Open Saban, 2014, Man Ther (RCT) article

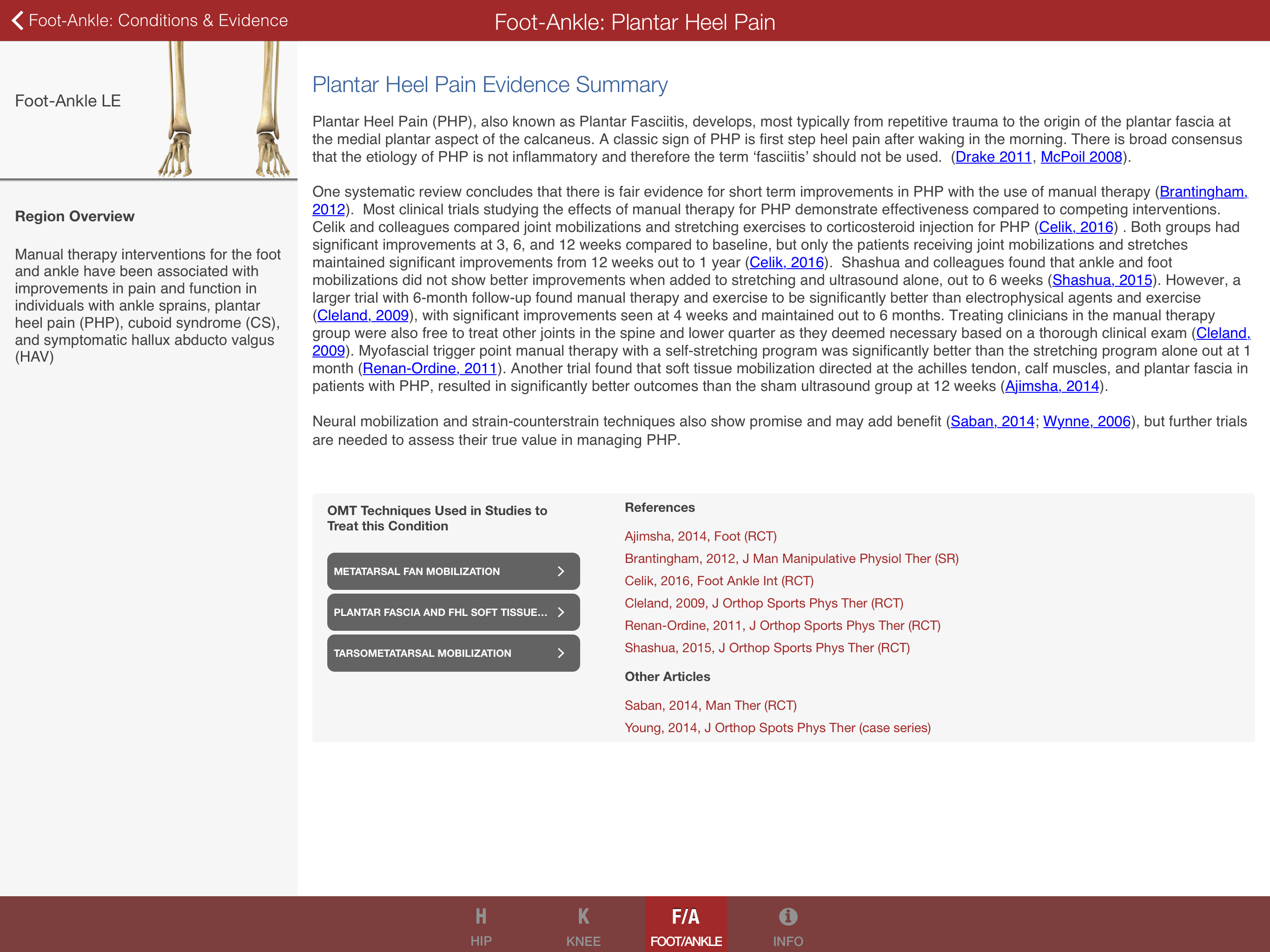point(710,705)
